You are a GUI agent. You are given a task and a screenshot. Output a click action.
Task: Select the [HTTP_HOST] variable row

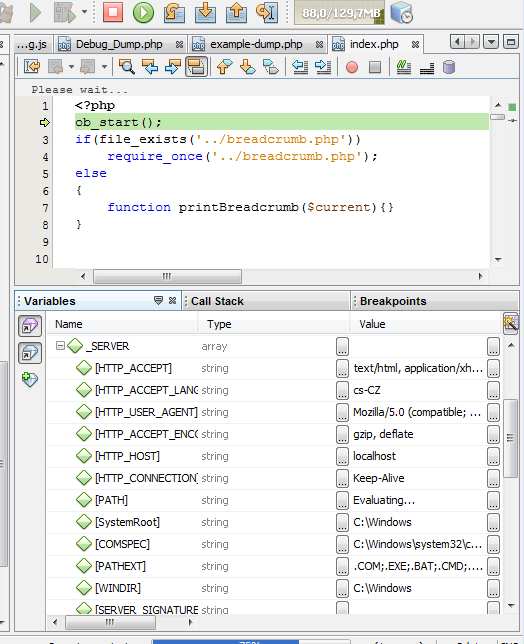[x=273, y=456]
